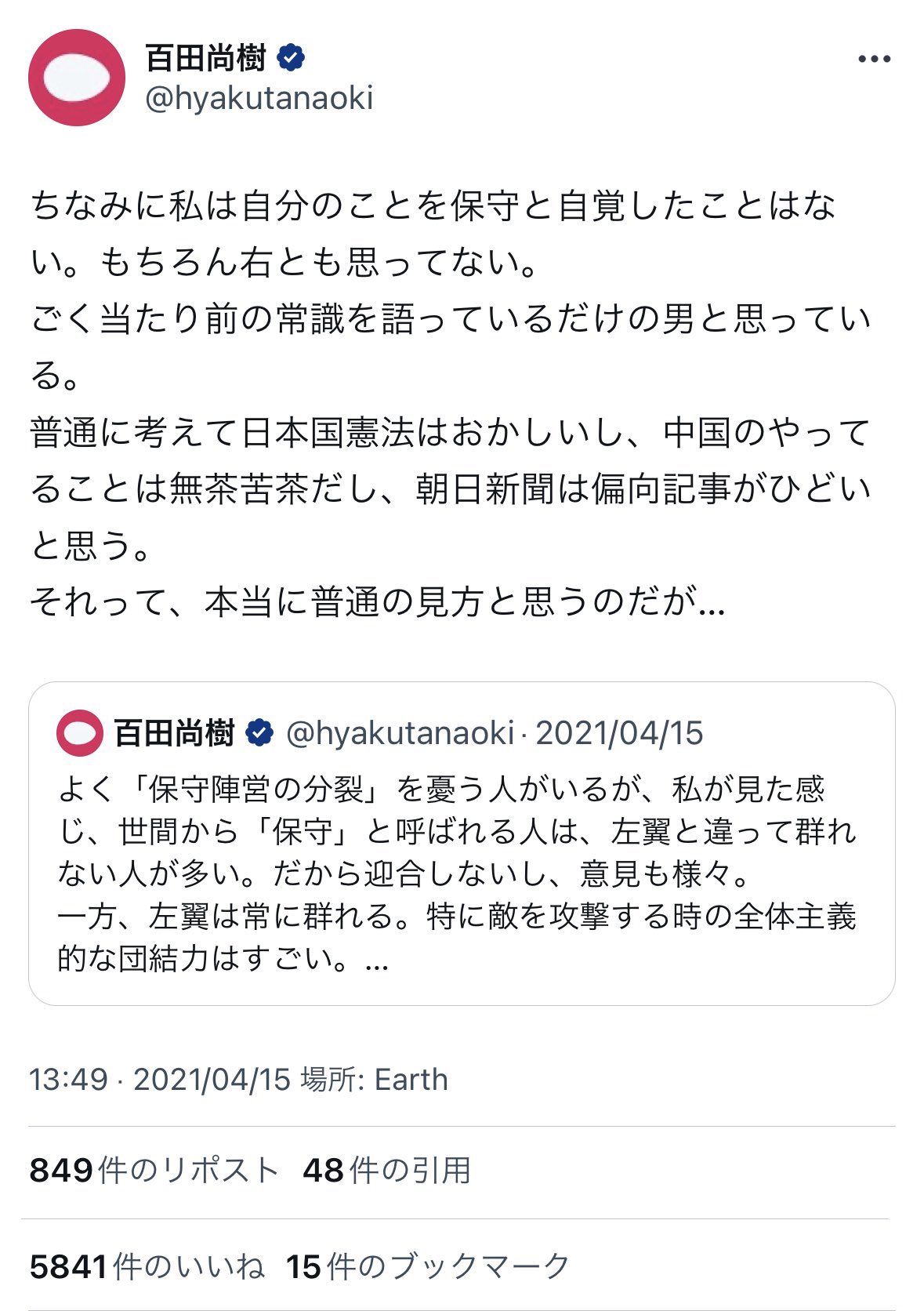Click the verified badge in quoted tweet
Screen dimensions: 924x1311
[x=259, y=733]
